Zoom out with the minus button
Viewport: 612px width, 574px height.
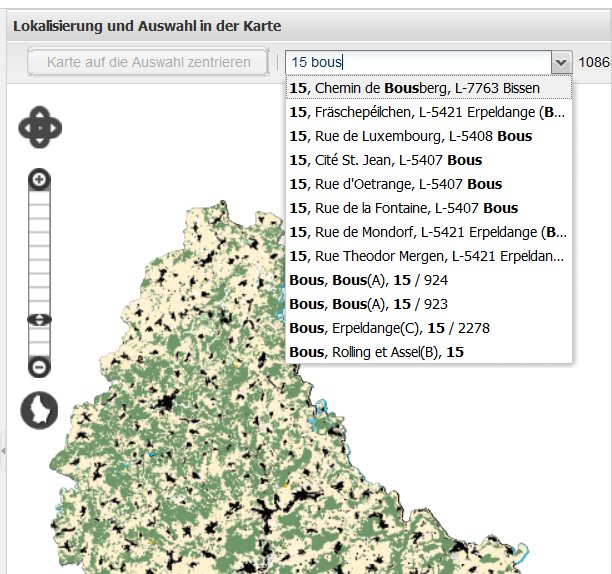(39, 367)
